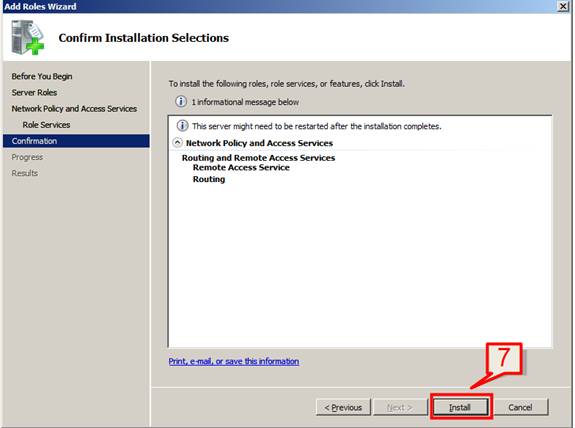The image size is (575, 428).
Task: Open Print, e-mail, or save this information link
Action: (234, 361)
